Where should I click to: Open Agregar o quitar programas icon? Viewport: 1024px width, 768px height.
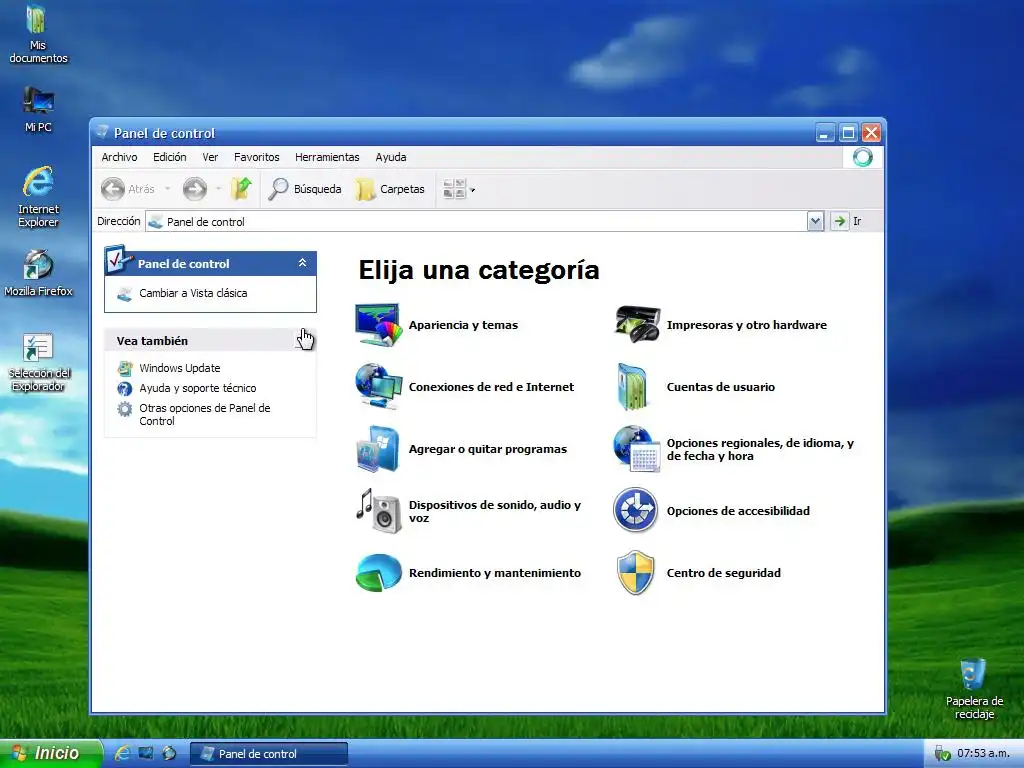coord(377,449)
